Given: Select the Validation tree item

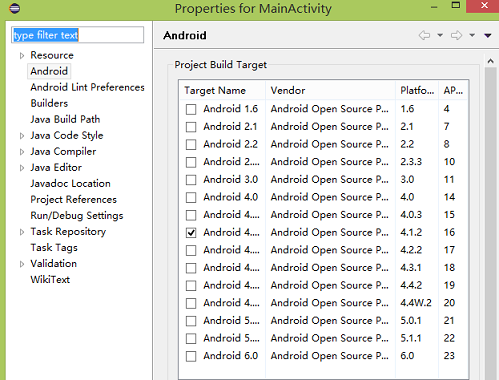Looking at the screenshot, I should tap(54, 264).
